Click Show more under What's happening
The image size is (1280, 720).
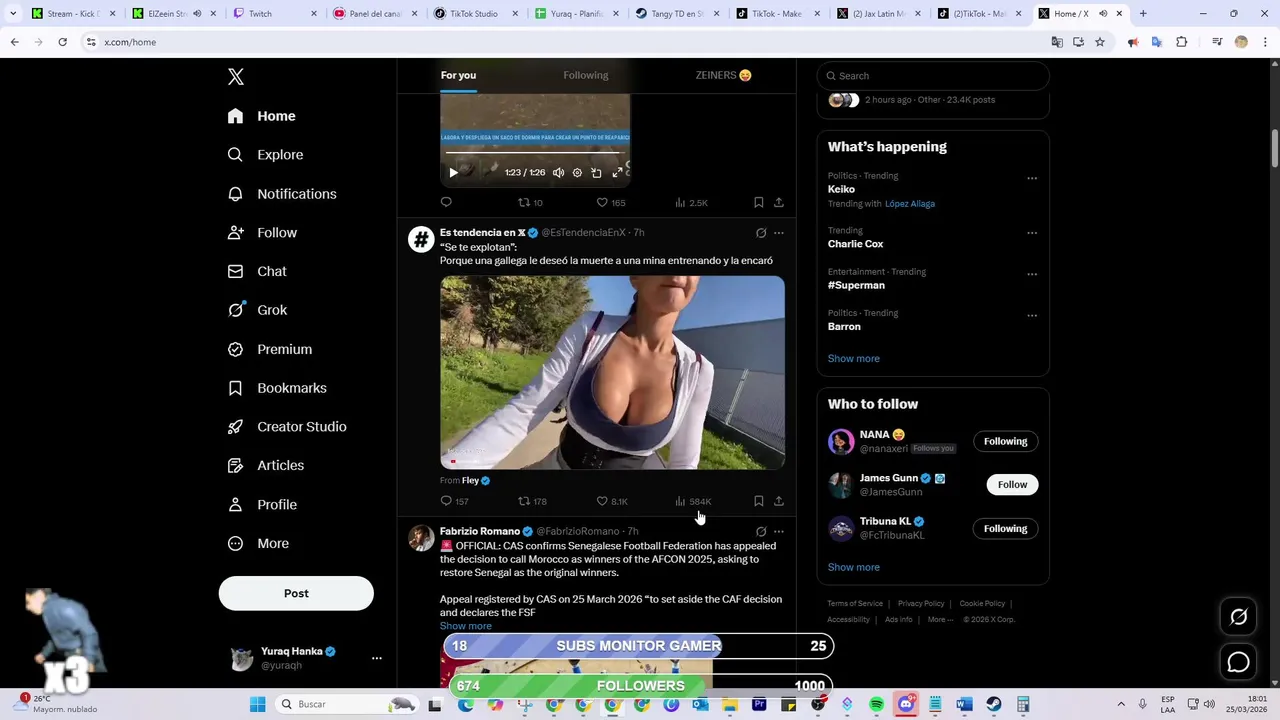point(854,359)
